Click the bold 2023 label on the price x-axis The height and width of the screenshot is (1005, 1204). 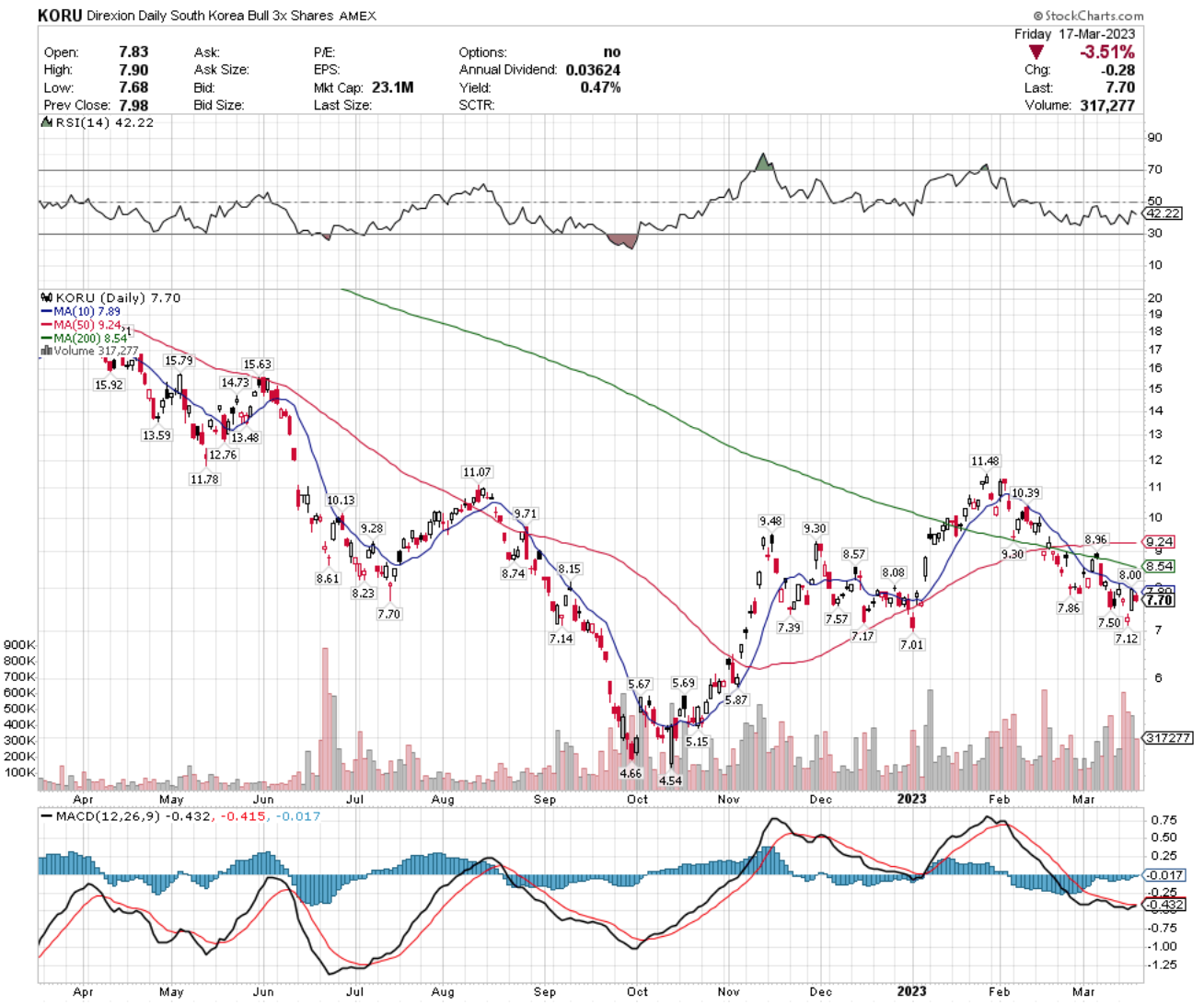[x=911, y=799]
